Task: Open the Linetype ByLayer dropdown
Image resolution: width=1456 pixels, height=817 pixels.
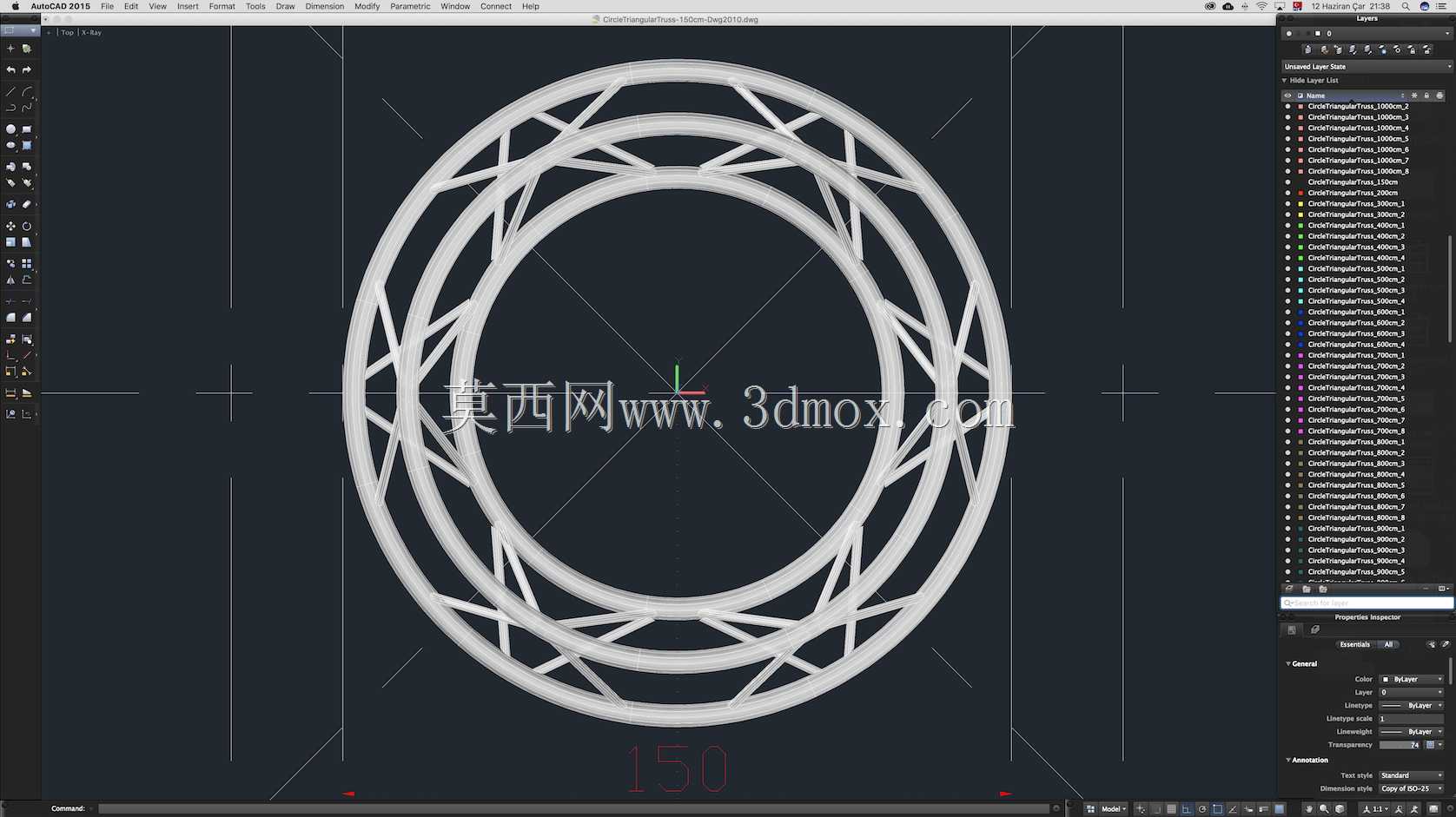Action: [1412, 706]
